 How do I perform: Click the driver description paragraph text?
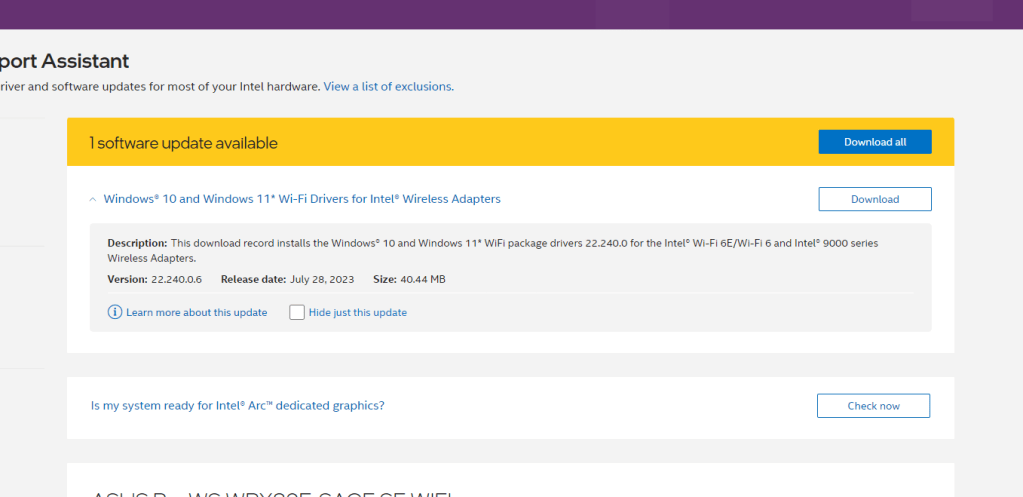[493, 250]
